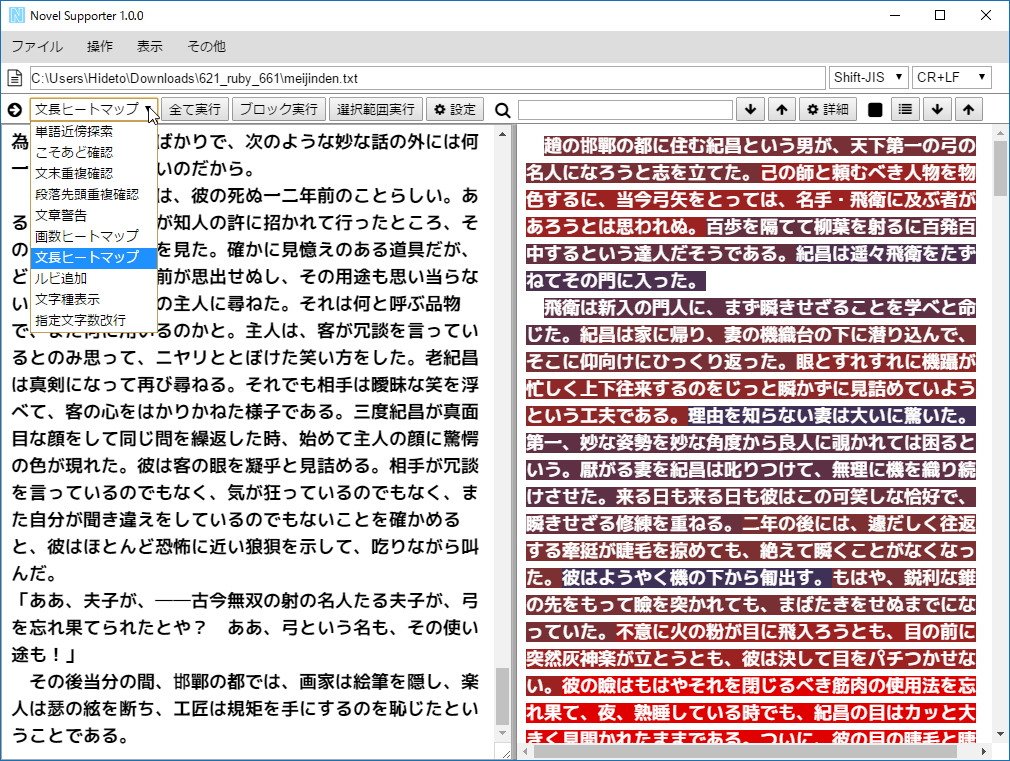Image resolution: width=1010 pixels, height=761 pixels.
Task: Open the CR+LF line-ending dropdown
Action: click(951, 75)
